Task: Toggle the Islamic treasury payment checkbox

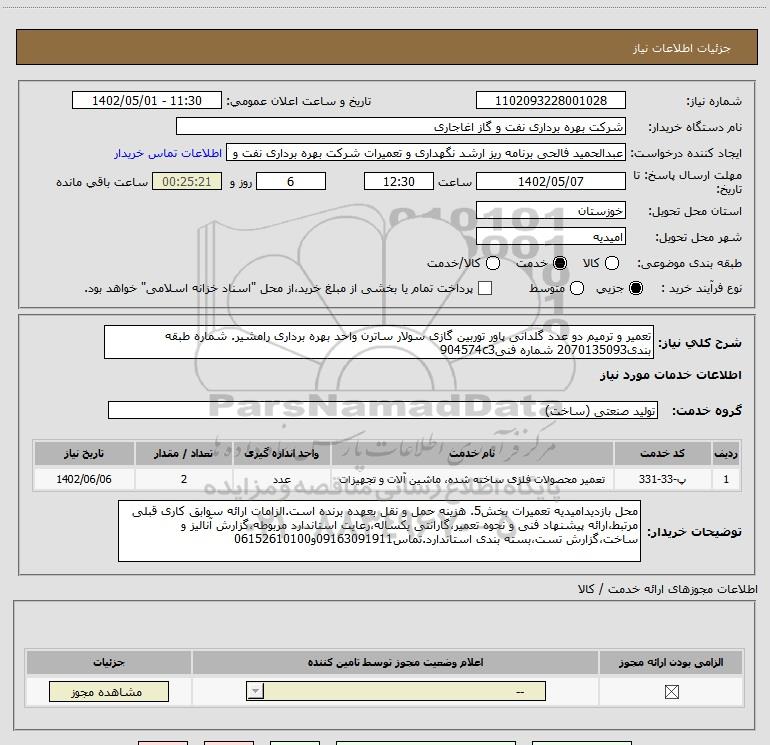Action: (485, 288)
